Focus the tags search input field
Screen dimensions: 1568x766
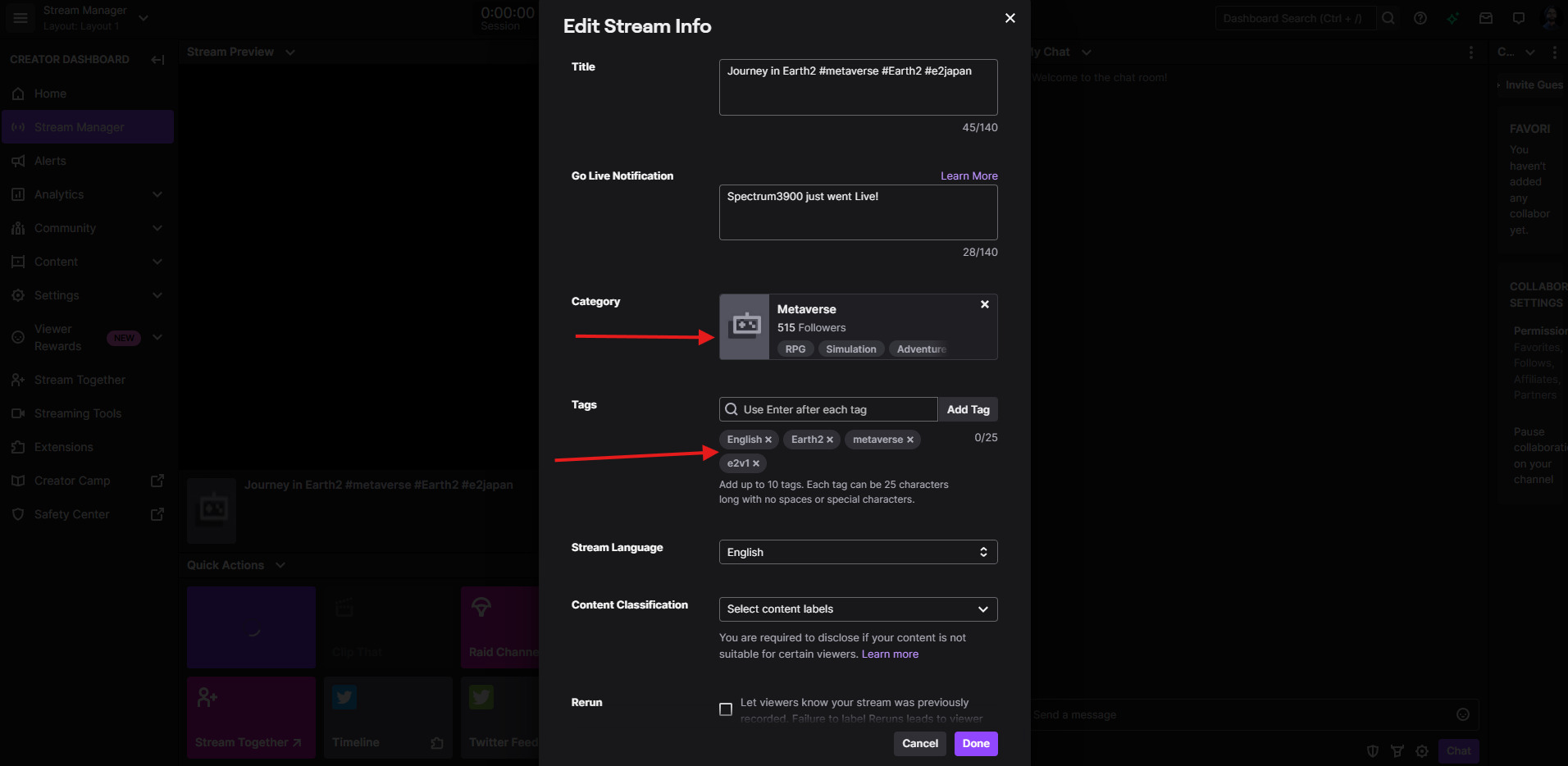click(836, 409)
